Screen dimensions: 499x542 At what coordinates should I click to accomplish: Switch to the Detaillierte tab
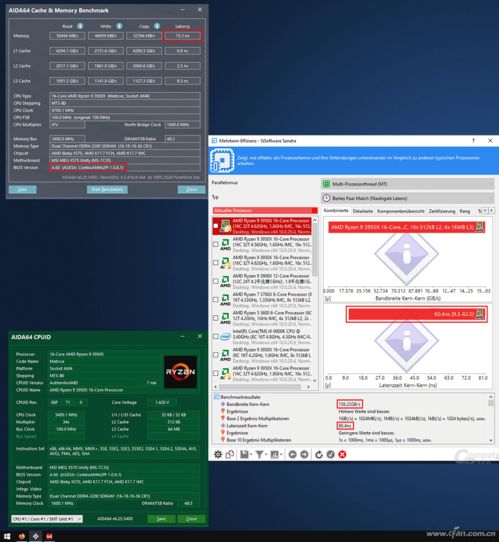click(x=363, y=211)
